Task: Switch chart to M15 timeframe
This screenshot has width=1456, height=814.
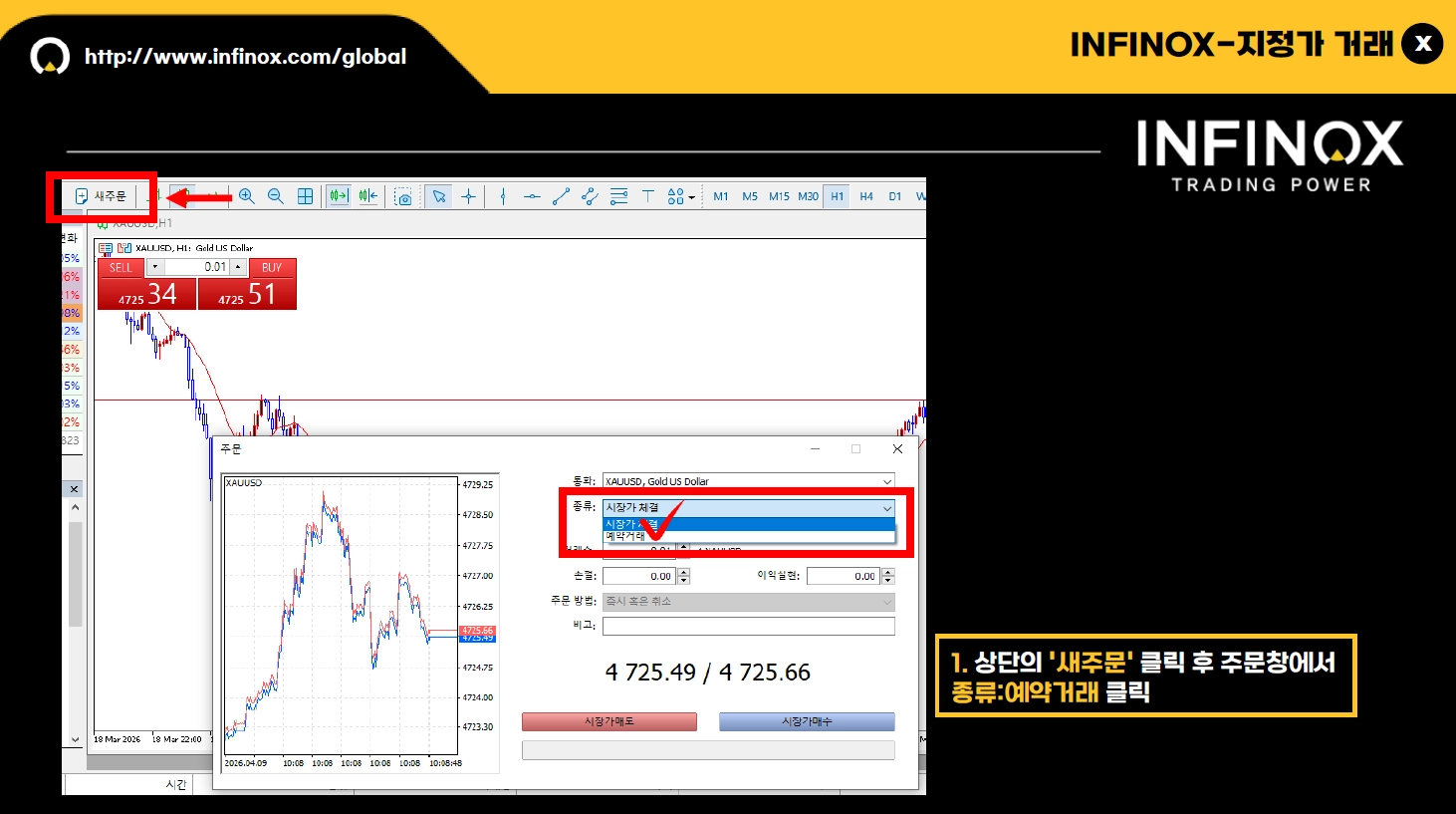Action: pyautogui.click(x=779, y=196)
